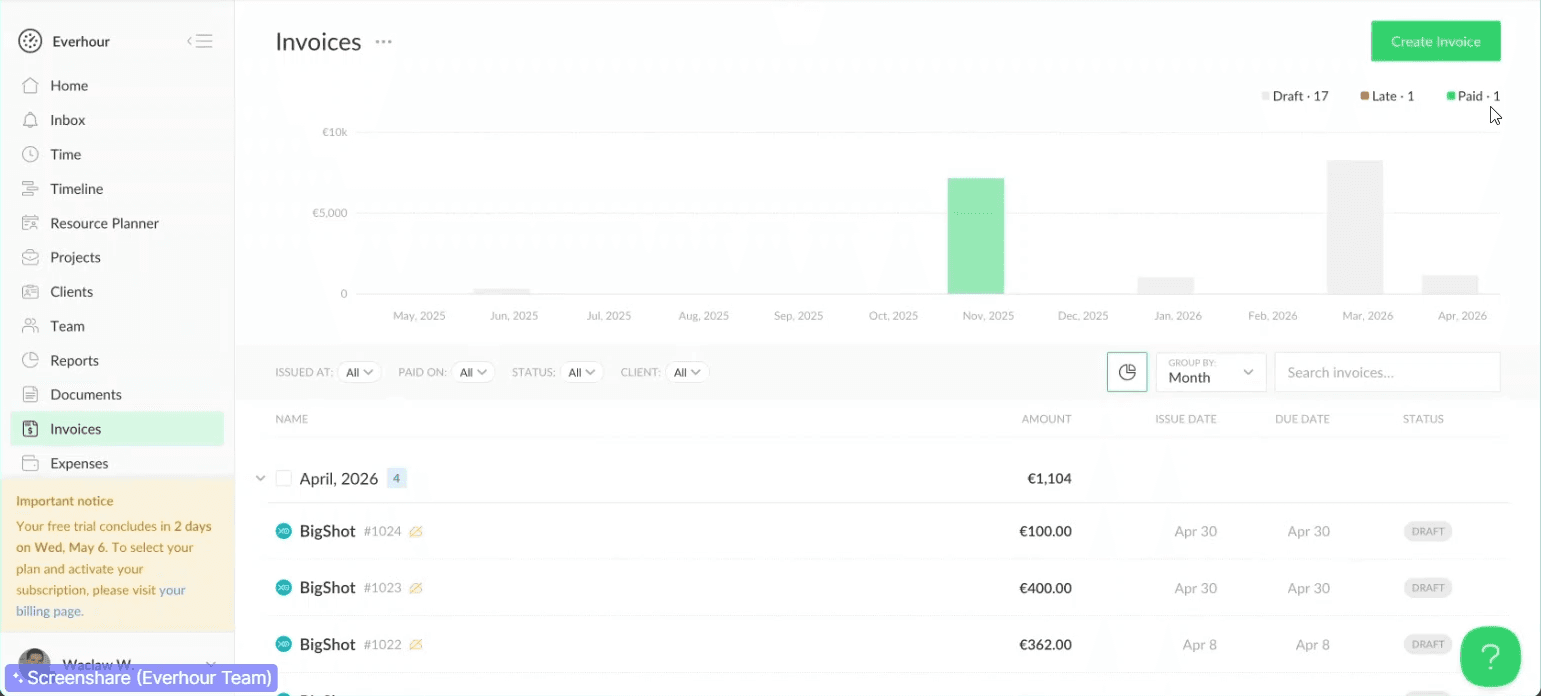Click the Due Date column header
Image resolution: width=1541 pixels, height=696 pixels.
1302,419
